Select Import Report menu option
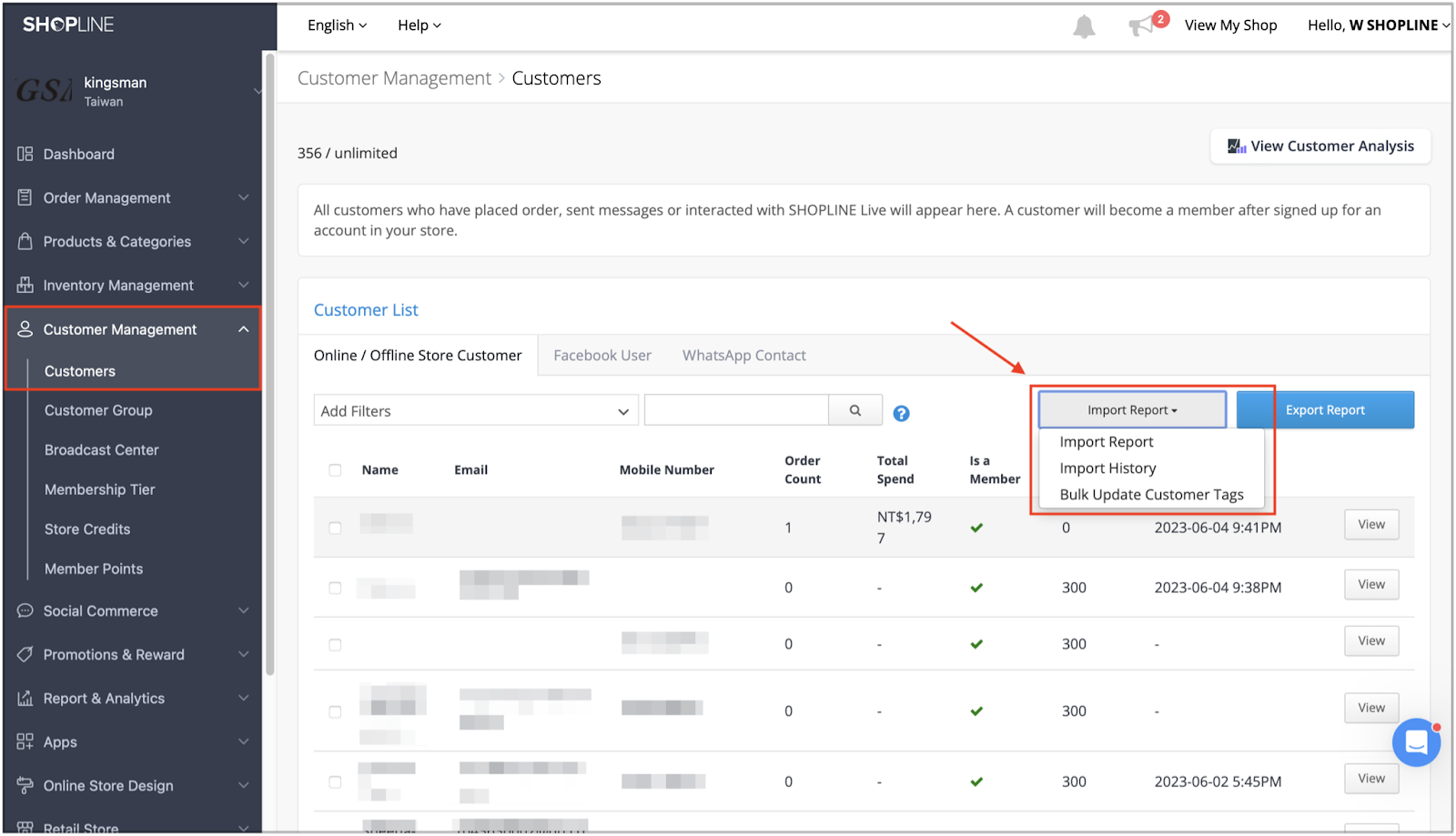The width and height of the screenshot is (1456, 836). pyautogui.click(x=1107, y=442)
